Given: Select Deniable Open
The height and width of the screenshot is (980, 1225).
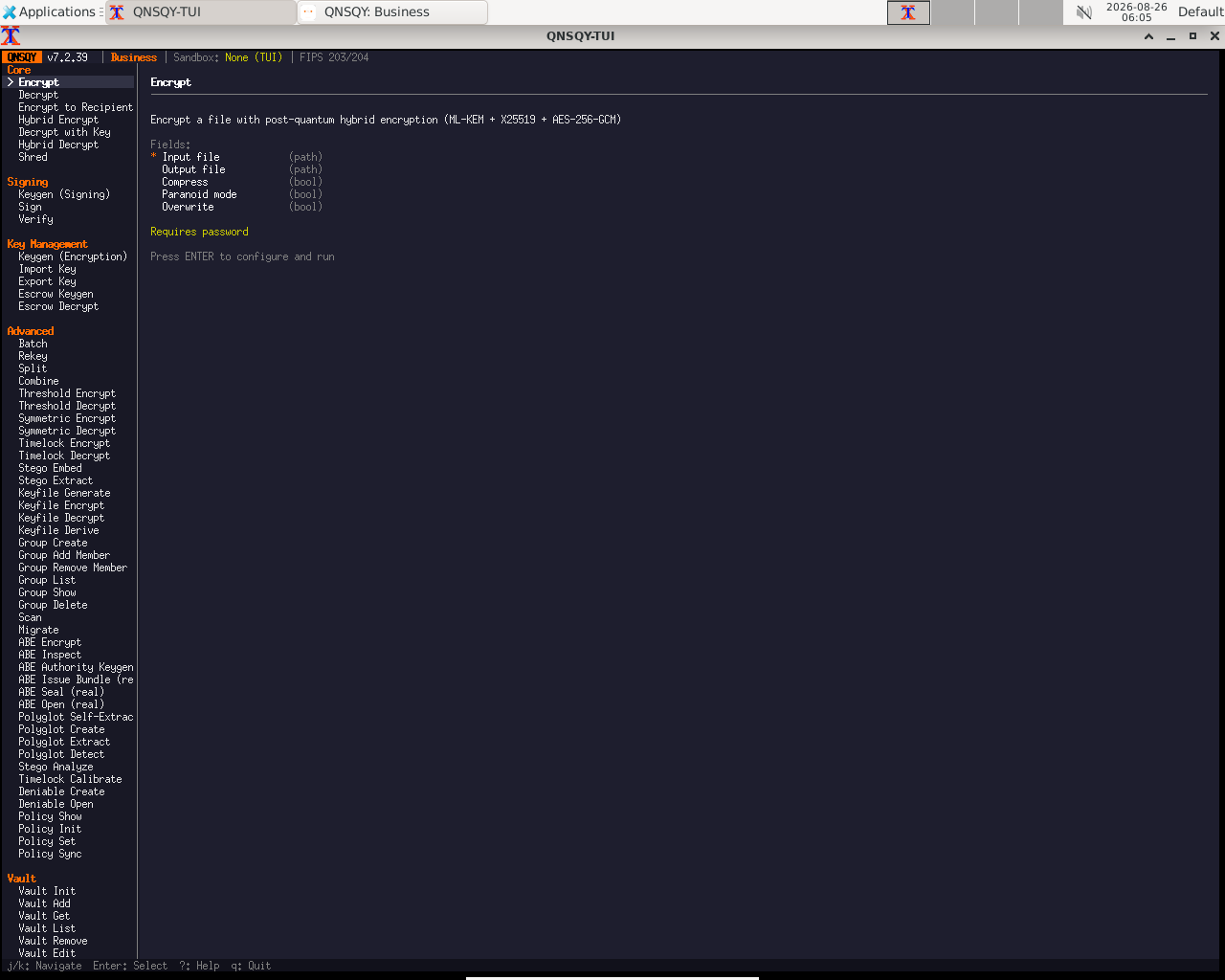Looking at the screenshot, I should (x=56, y=804).
